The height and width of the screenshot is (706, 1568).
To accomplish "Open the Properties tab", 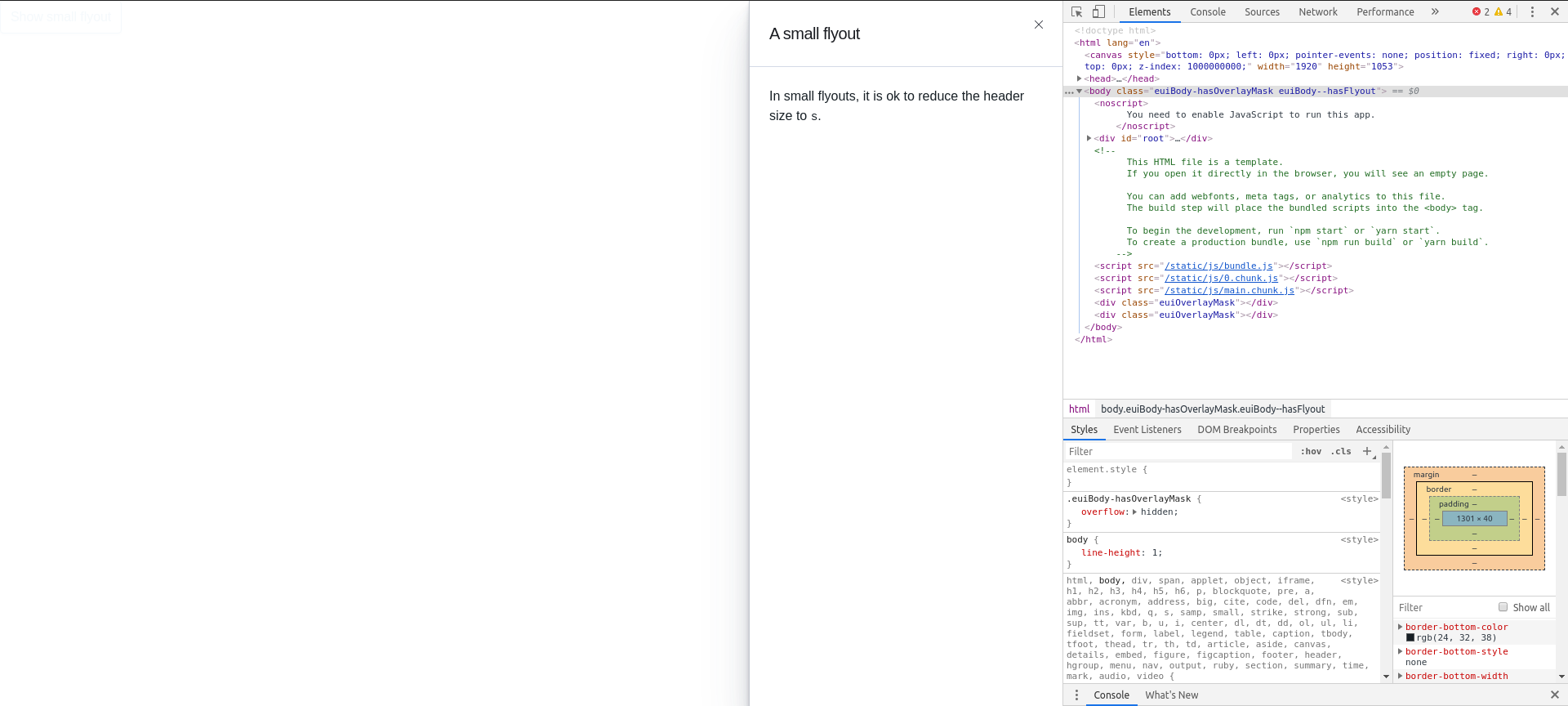I will [x=1316, y=429].
